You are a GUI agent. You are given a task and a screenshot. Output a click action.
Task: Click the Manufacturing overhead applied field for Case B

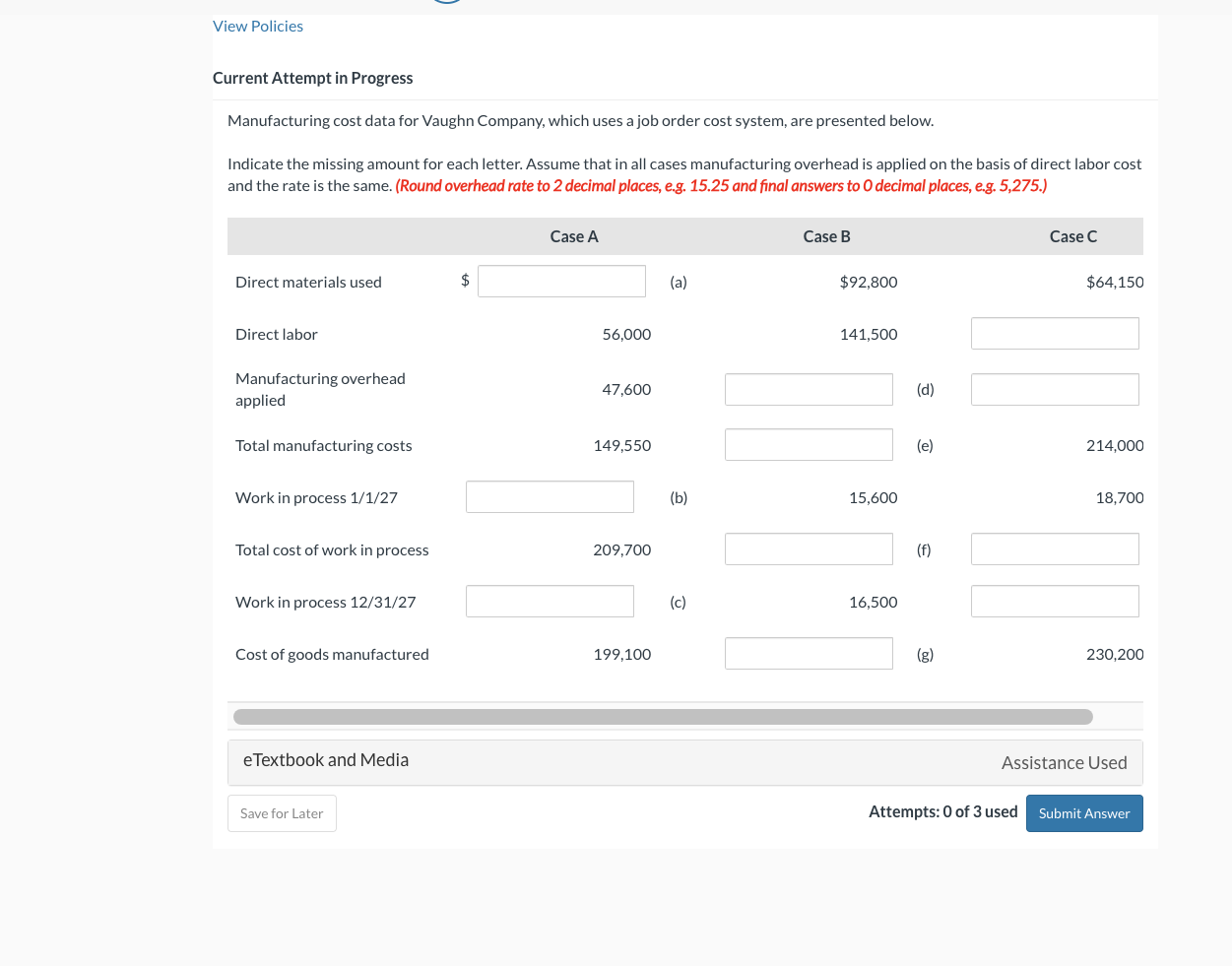(x=809, y=389)
